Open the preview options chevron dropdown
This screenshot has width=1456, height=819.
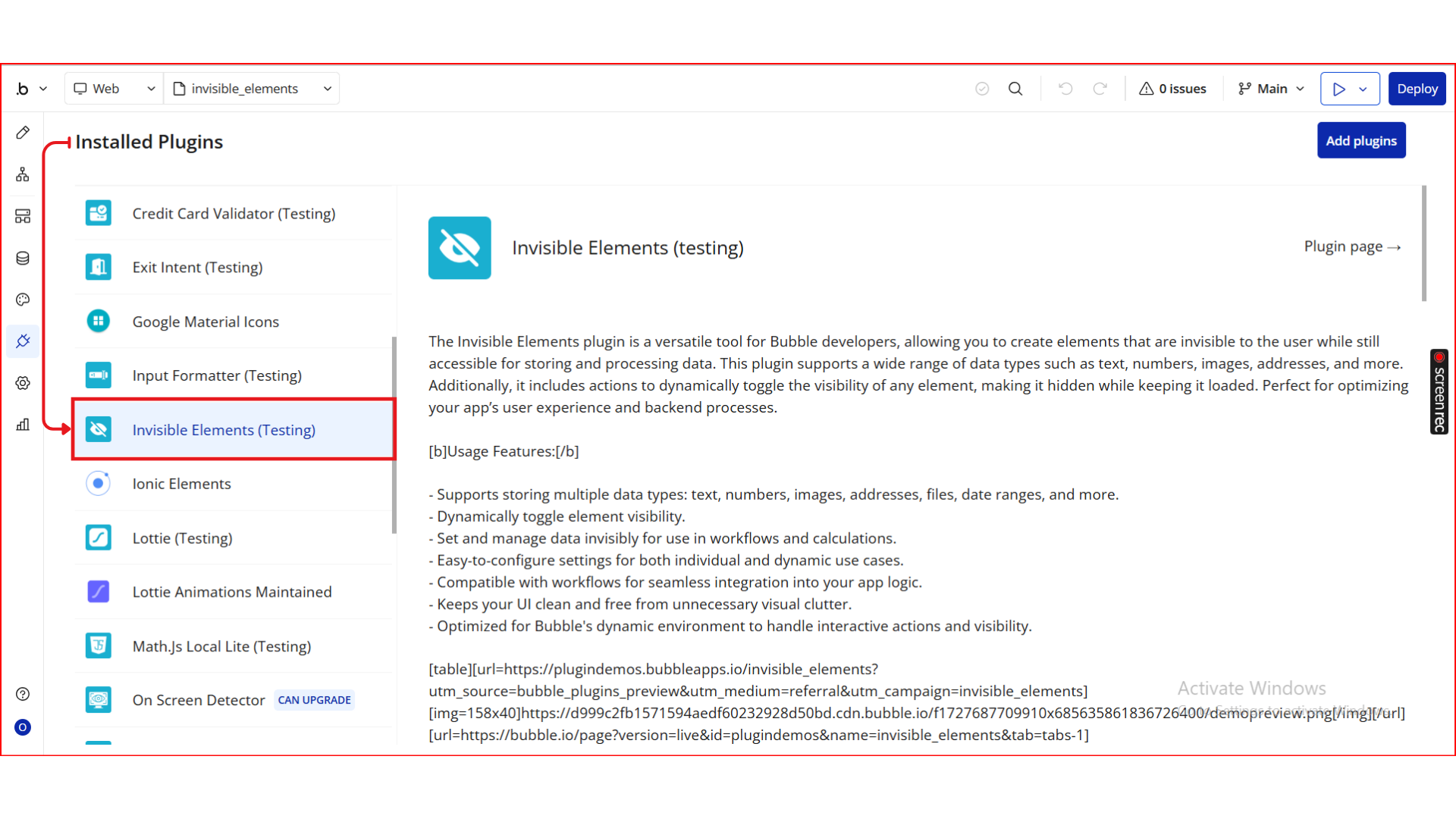1363,89
